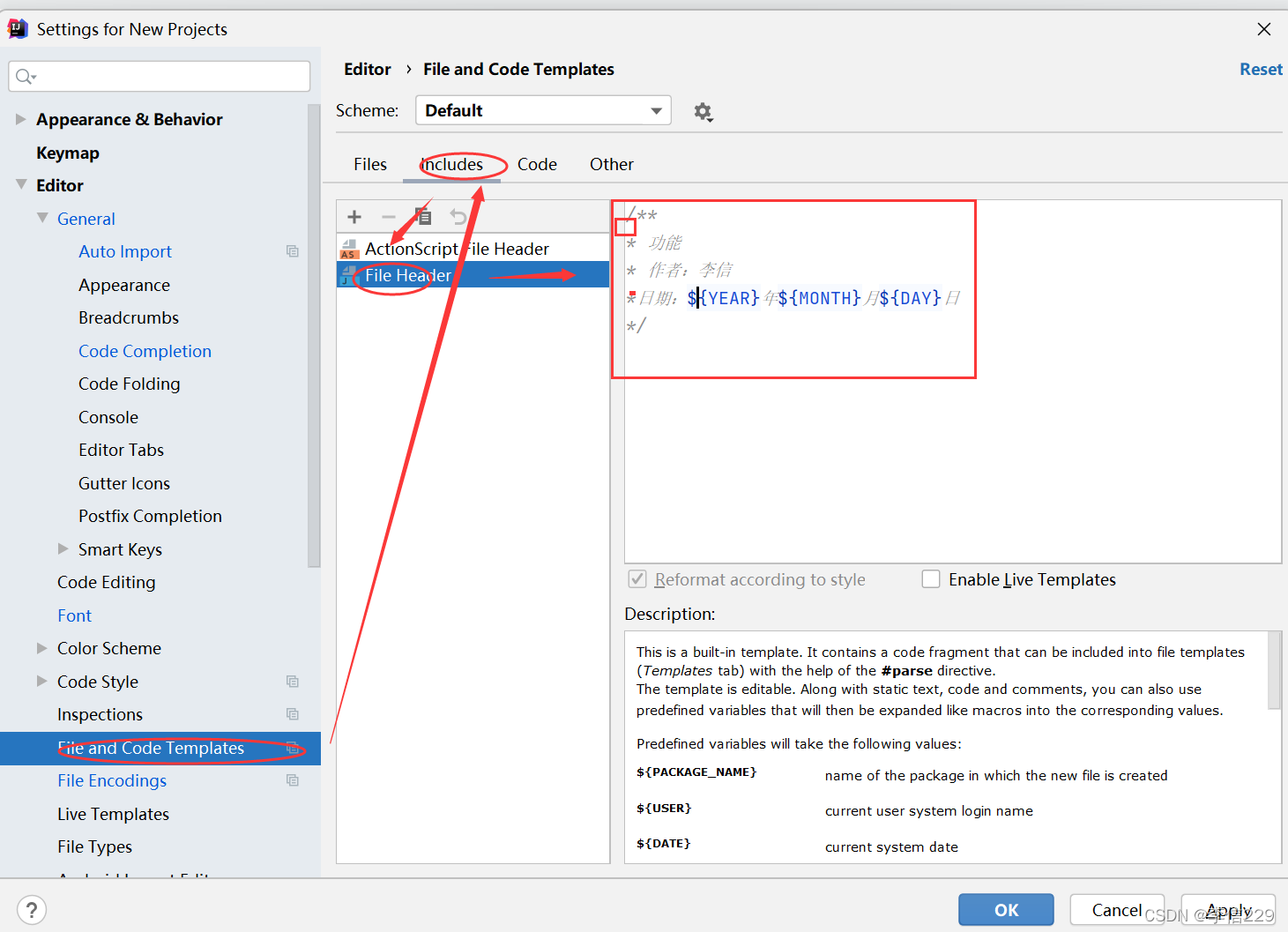The image size is (1288, 932).
Task: Click the Editor breadcrumb link
Action: 368,70
